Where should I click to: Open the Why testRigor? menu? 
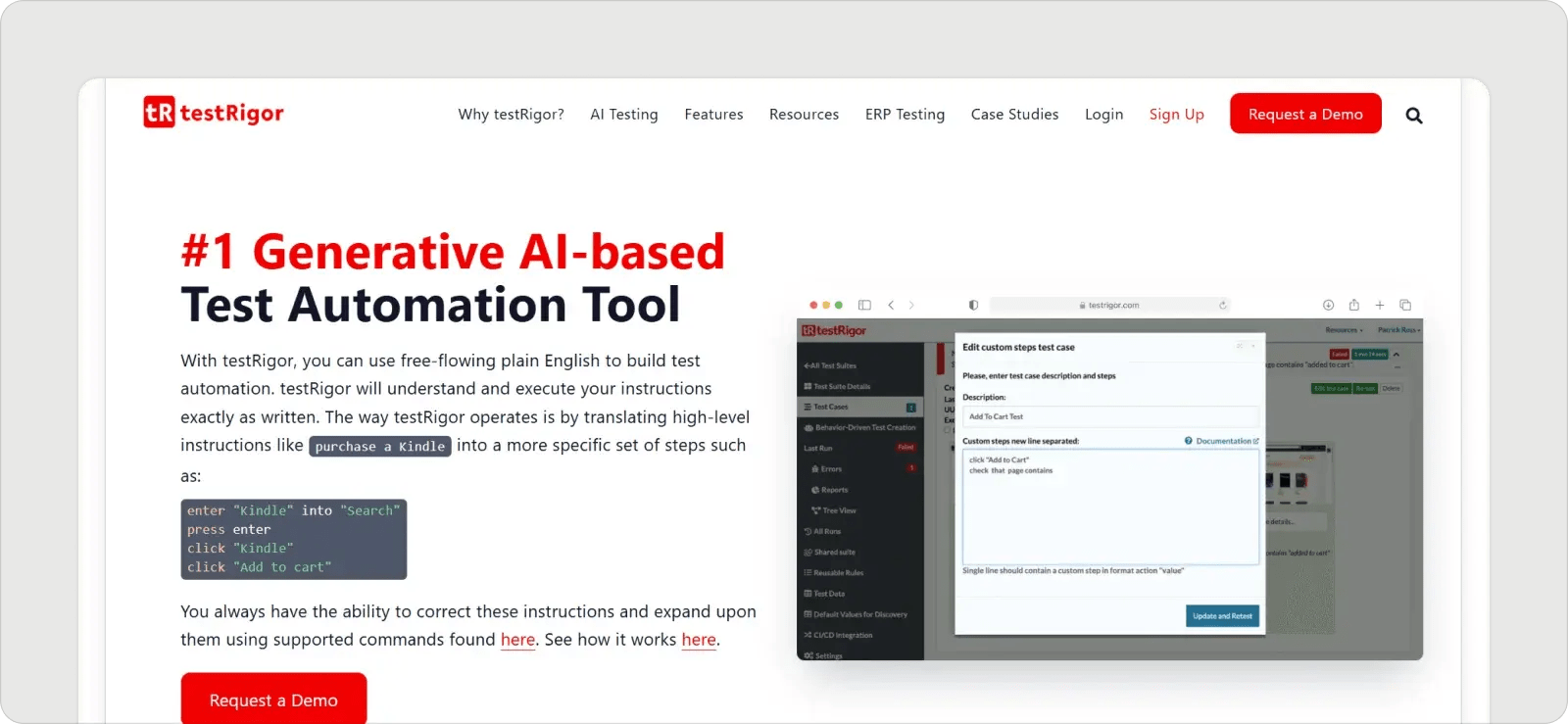pos(511,115)
